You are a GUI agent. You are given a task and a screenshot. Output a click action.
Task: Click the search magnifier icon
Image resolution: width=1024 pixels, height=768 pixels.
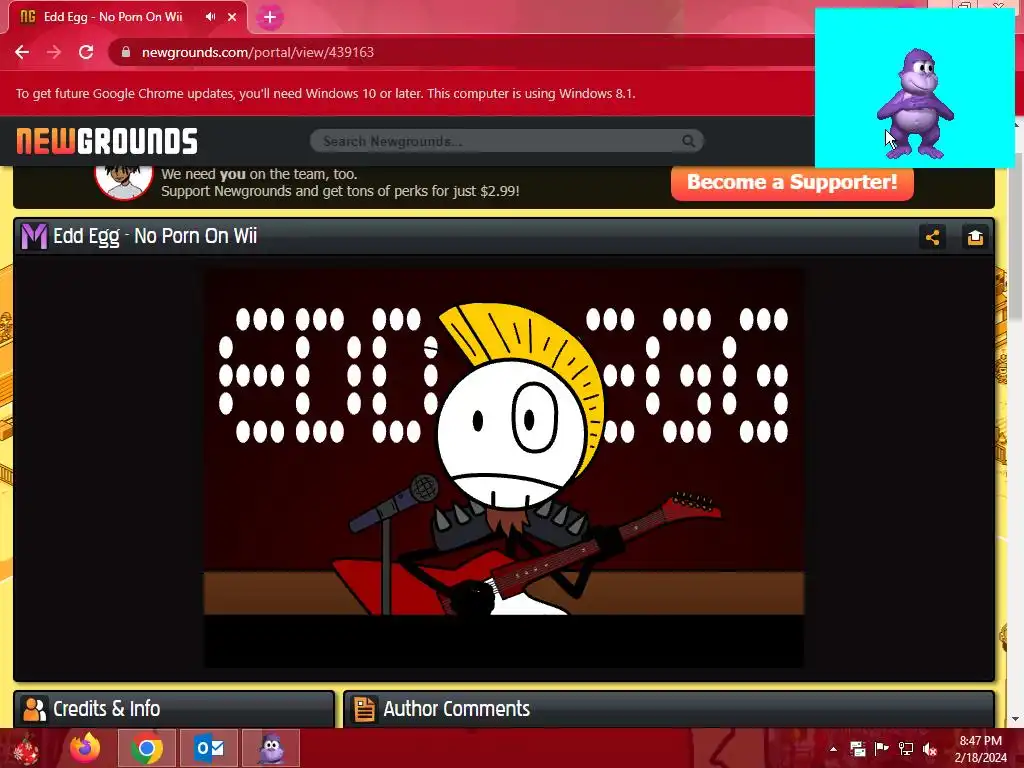[688, 141]
